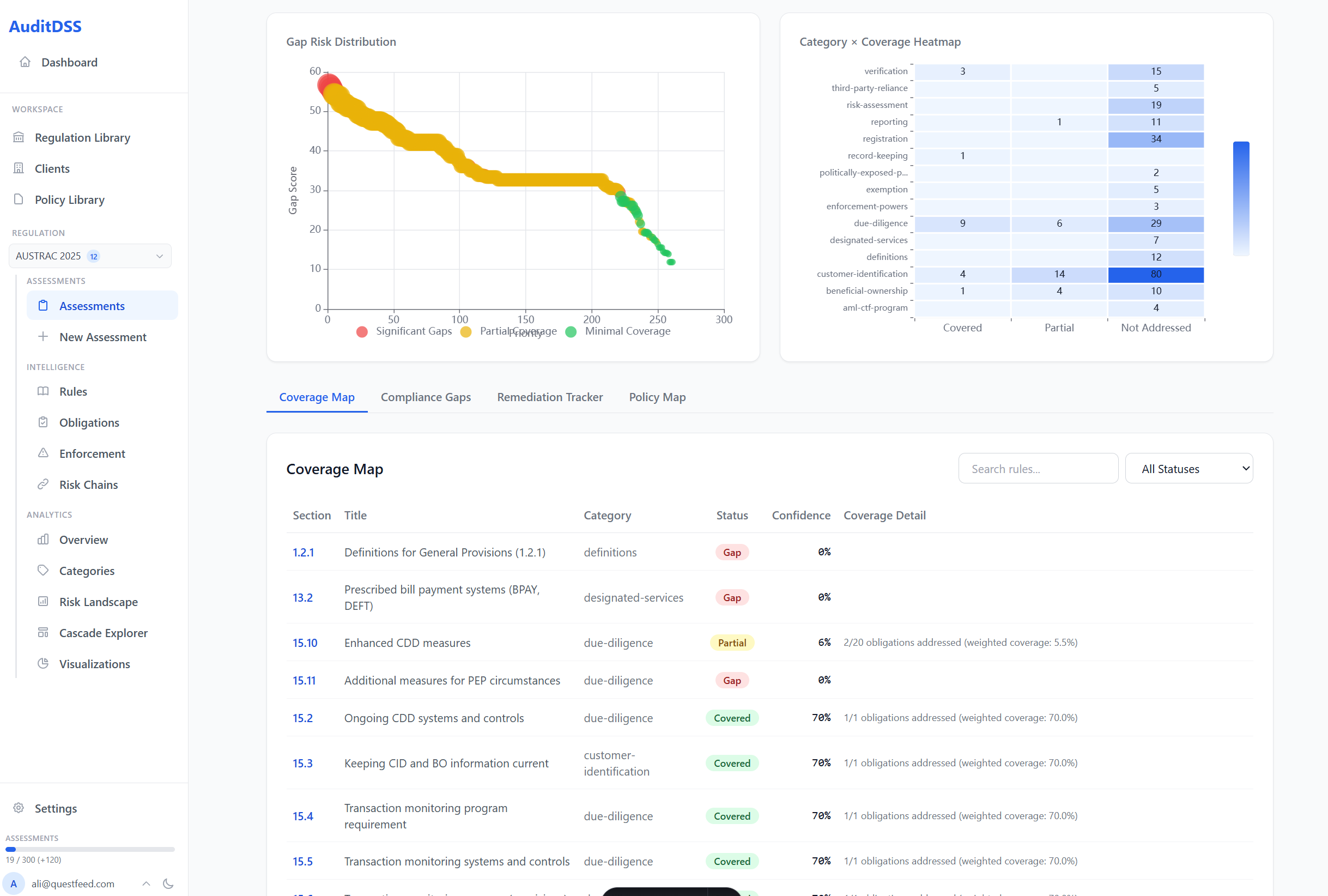Open section 15.10 Enhanced CDD measures
The image size is (1328, 896).
[x=305, y=642]
